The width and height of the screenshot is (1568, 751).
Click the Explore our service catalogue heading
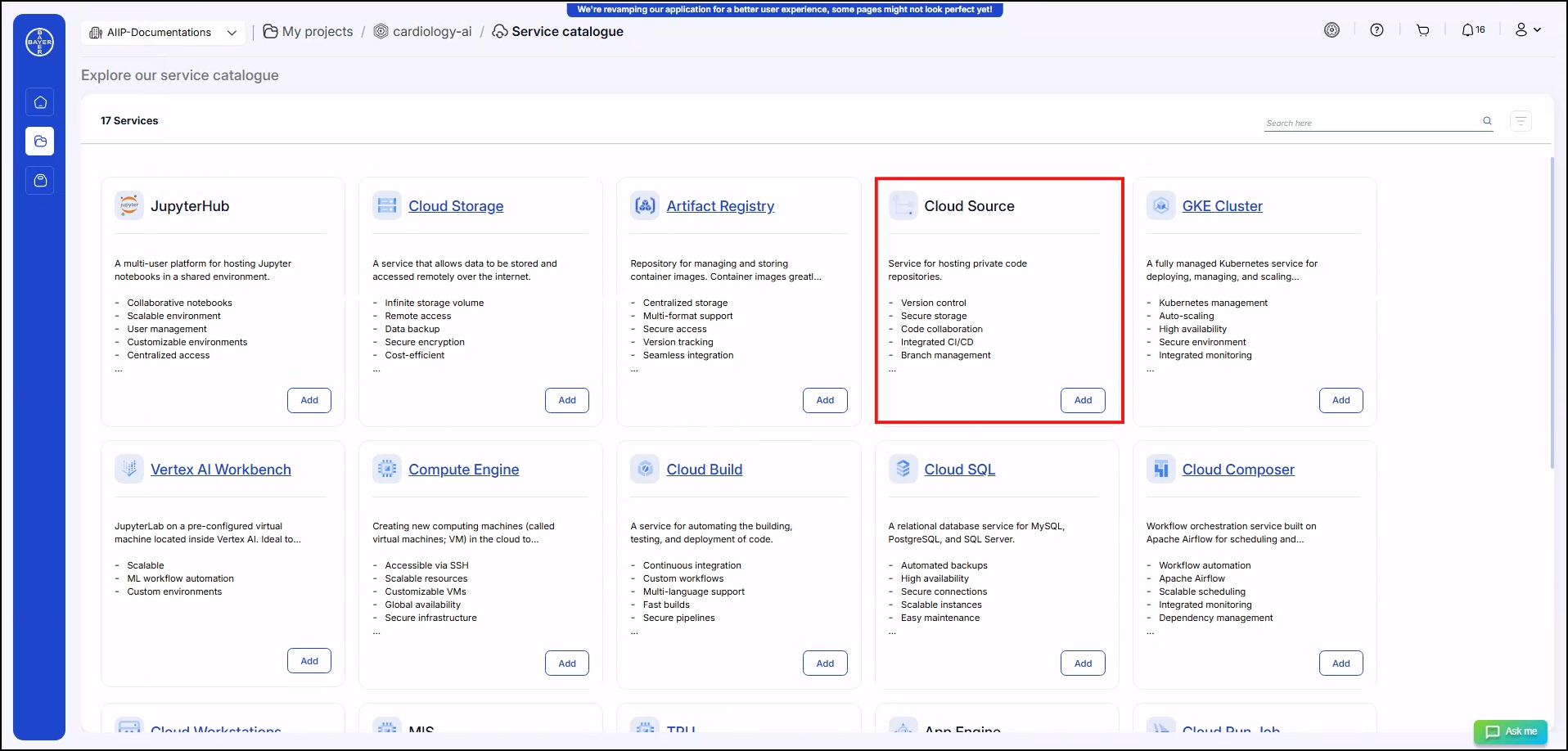pos(179,75)
